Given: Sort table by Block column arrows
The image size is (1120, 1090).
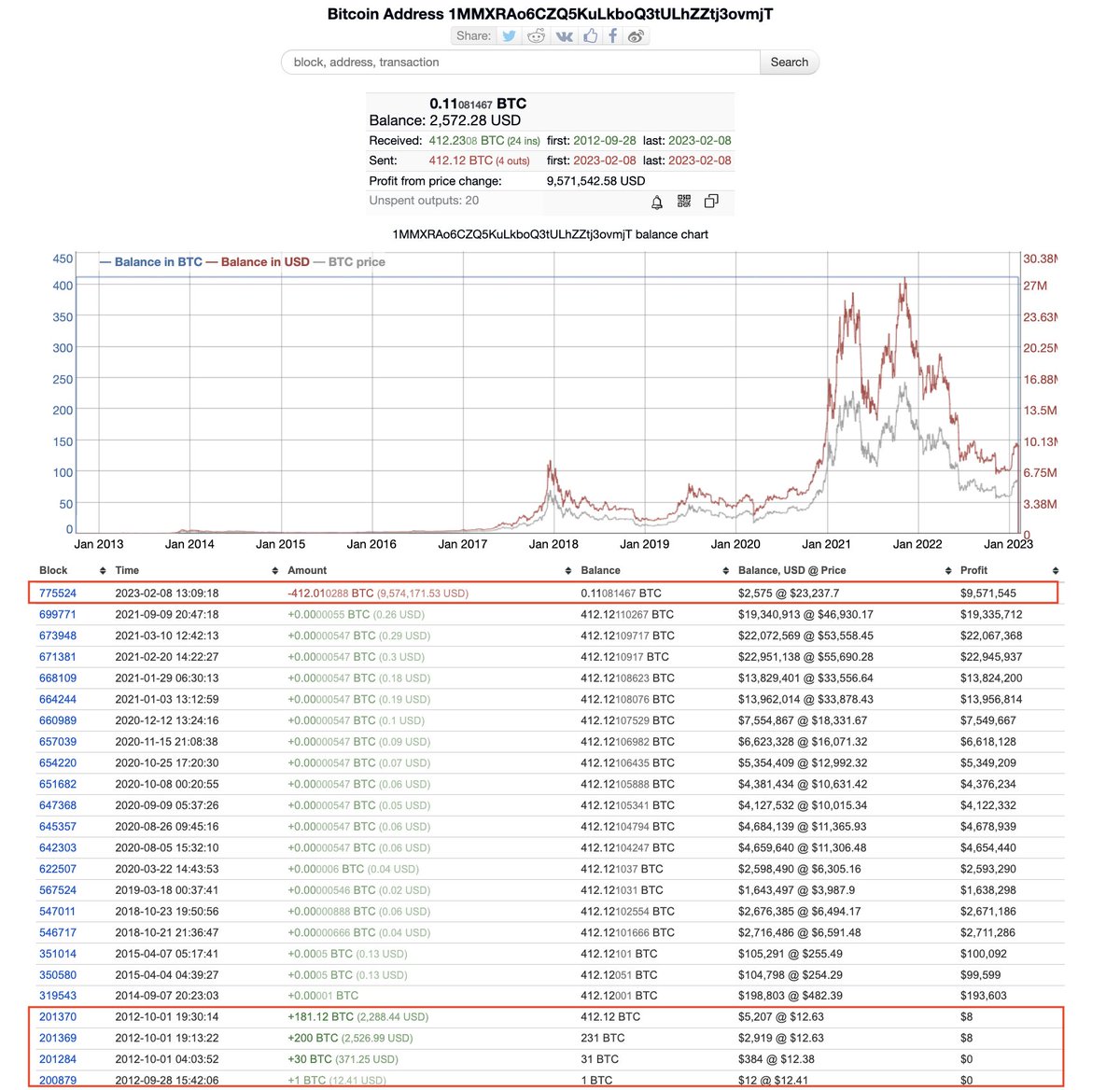Looking at the screenshot, I should [x=103, y=570].
